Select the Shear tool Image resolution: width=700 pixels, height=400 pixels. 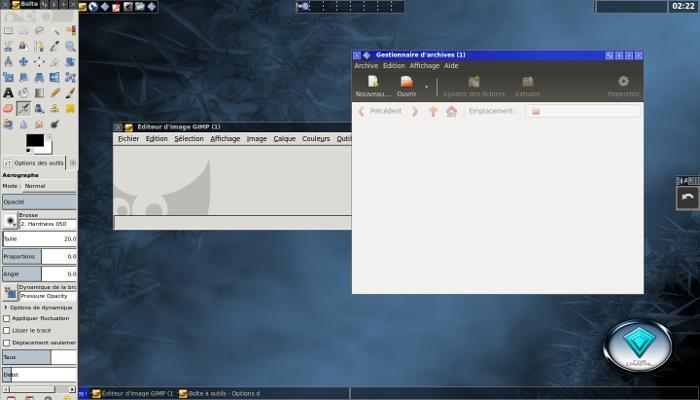pos(24,78)
